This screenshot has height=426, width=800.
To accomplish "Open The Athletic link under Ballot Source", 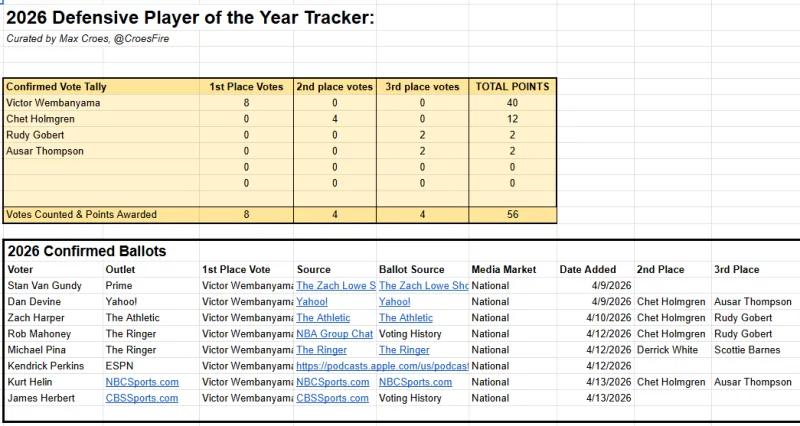I will point(405,318).
